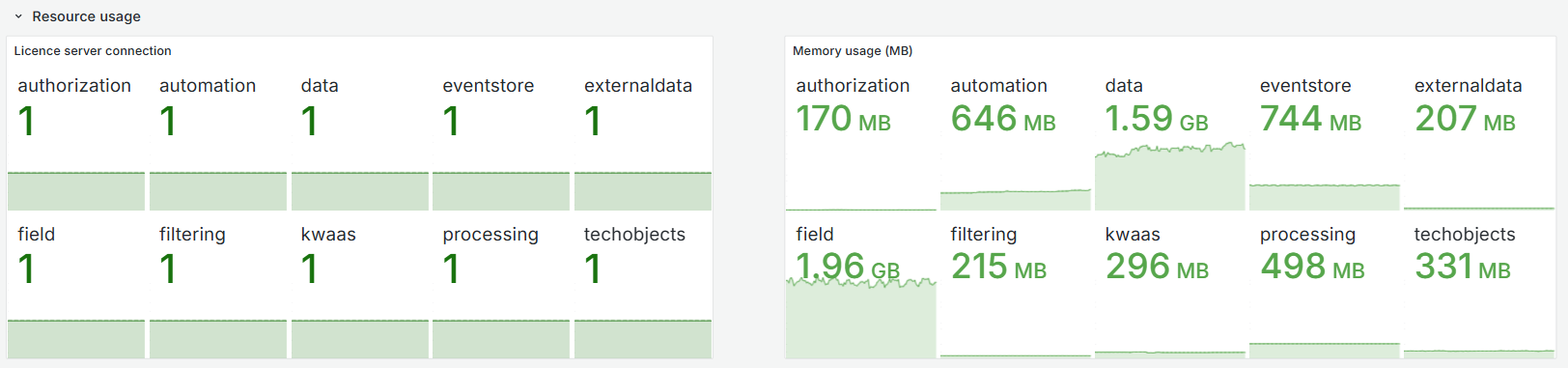Select data value in Licence server connection

click(x=310, y=121)
